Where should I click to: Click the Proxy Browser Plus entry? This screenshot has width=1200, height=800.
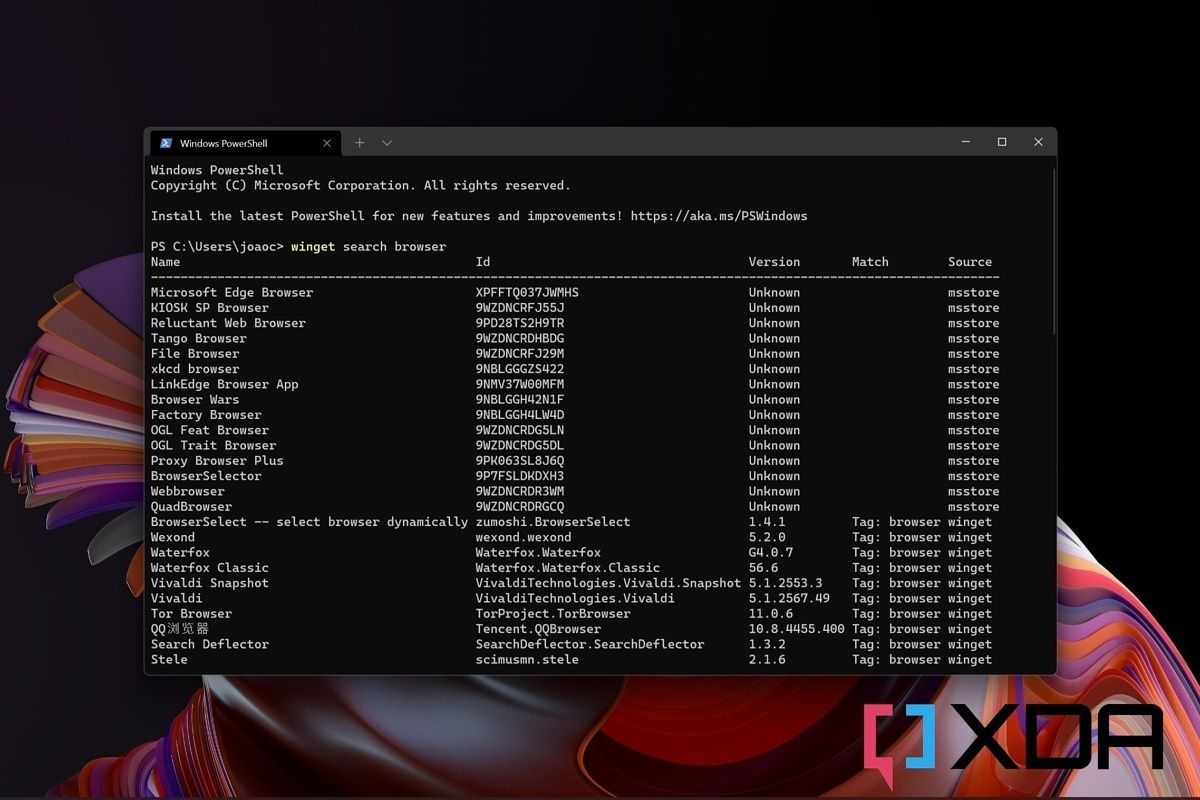pyautogui.click(x=217, y=461)
